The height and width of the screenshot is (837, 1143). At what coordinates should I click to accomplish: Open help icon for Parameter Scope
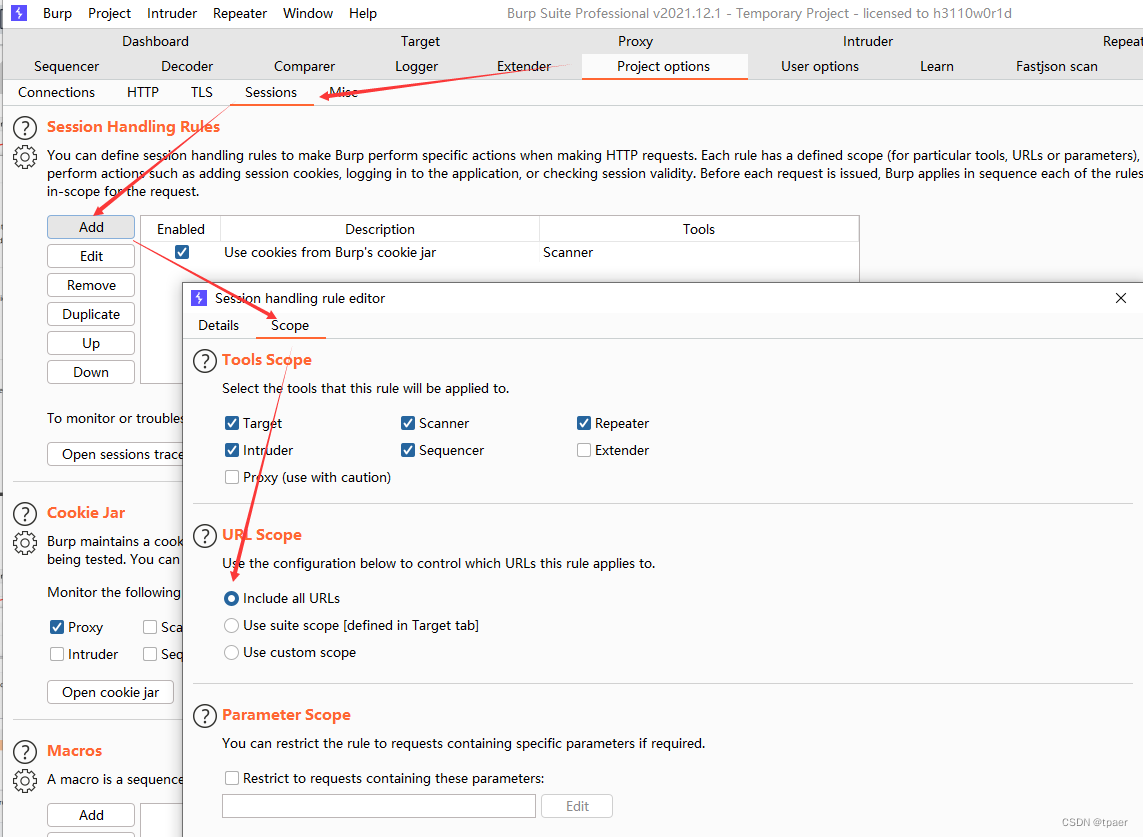pyautogui.click(x=205, y=716)
